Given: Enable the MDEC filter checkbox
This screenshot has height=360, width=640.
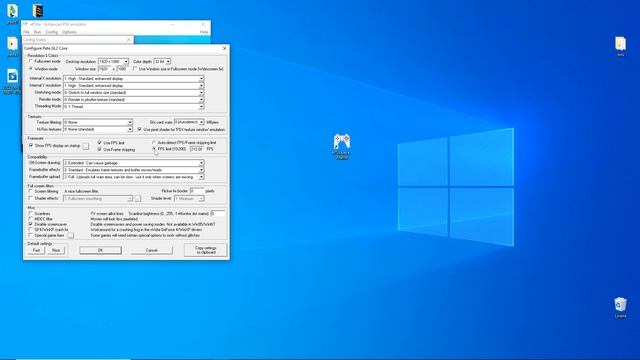Looking at the screenshot, I should [x=31, y=219].
